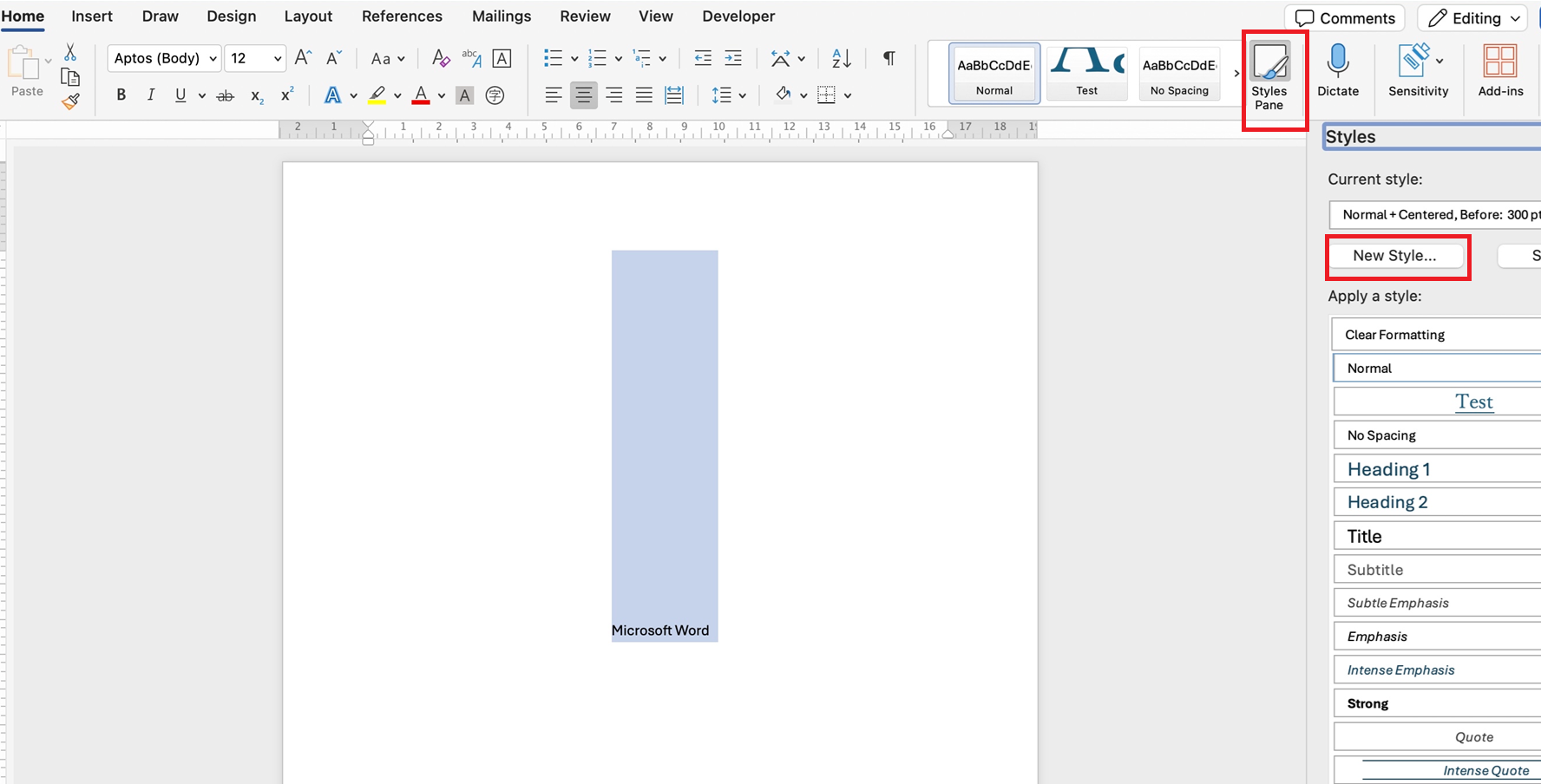Select the No Spacing style in ribbon gallery

tap(1179, 74)
